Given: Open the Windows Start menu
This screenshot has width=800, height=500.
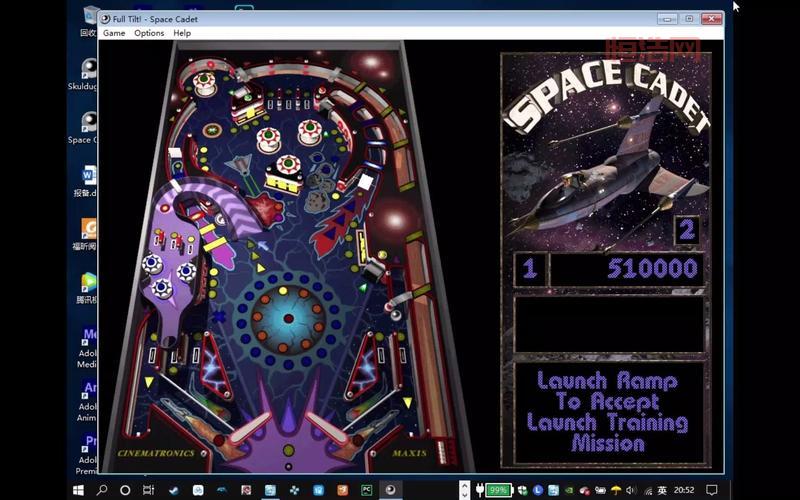Looking at the screenshot, I should click(x=79, y=490).
